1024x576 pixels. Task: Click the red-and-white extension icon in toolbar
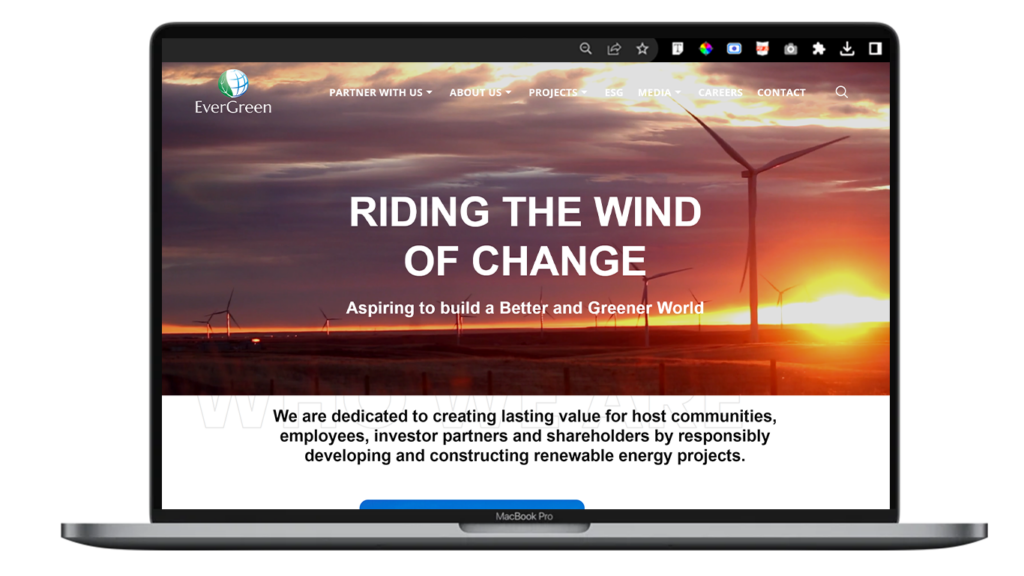[763, 47]
